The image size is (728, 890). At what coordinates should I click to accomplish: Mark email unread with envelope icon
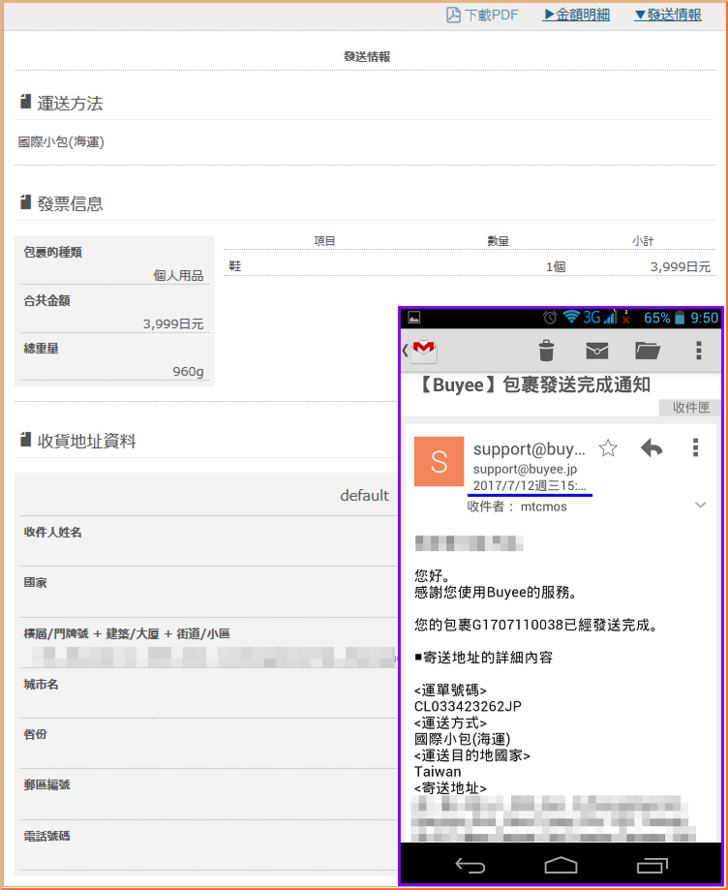(597, 350)
